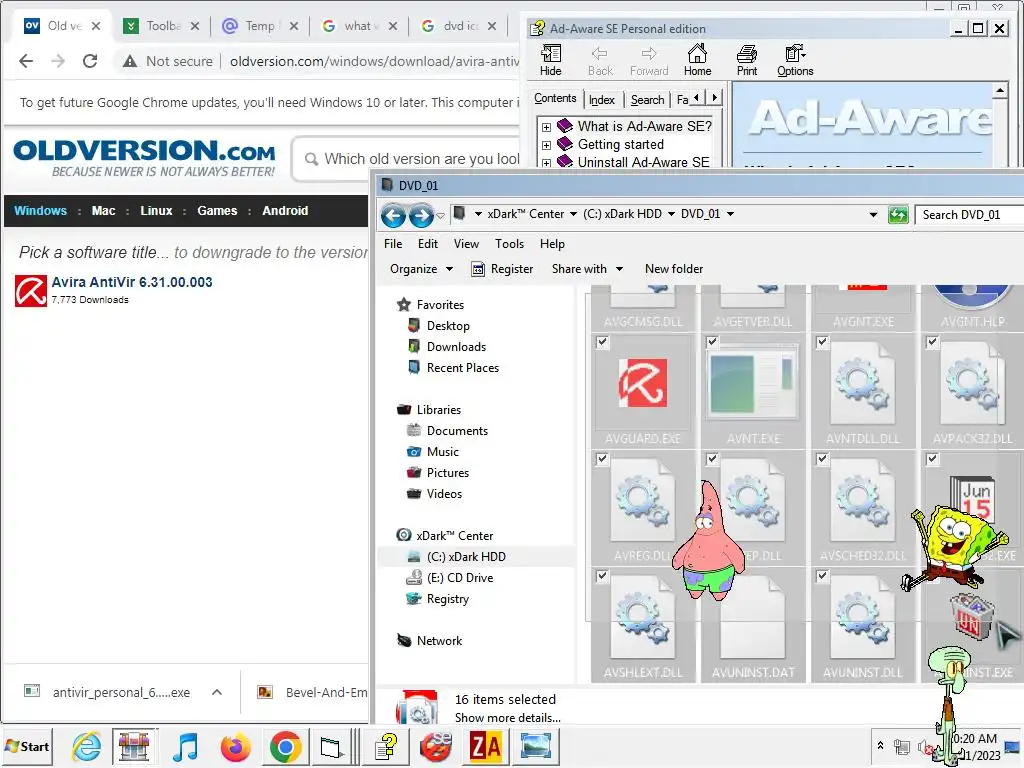1024x768 pixels.
Task: Open Chrome from the taskbar
Action: pyautogui.click(x=285, y=746)
